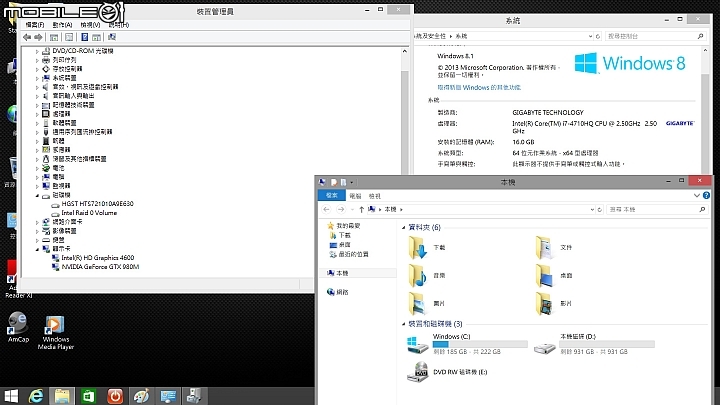Expand 網路介面卡 network adapters node
This screenshot has width=720, height=405.
coord(37,222)
